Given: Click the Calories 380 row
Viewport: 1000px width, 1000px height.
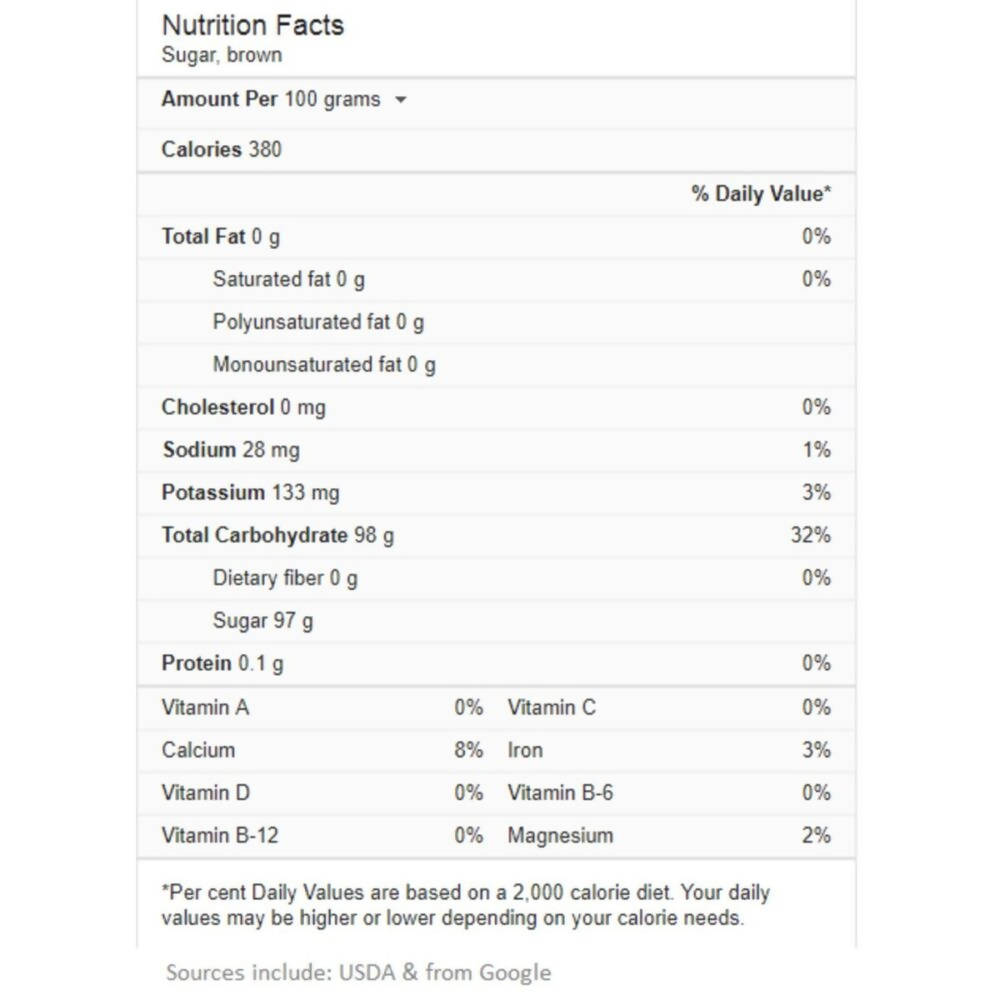Looking at the screenshot, I should (222, 149).
